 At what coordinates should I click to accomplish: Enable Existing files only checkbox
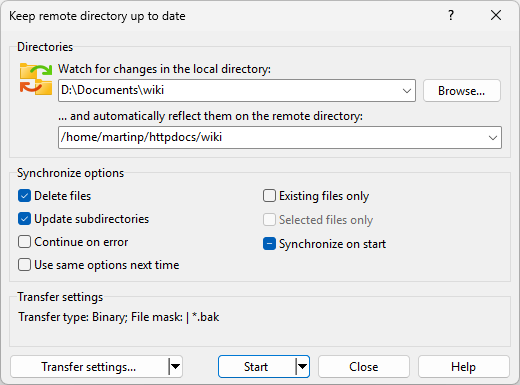point(269,196)
